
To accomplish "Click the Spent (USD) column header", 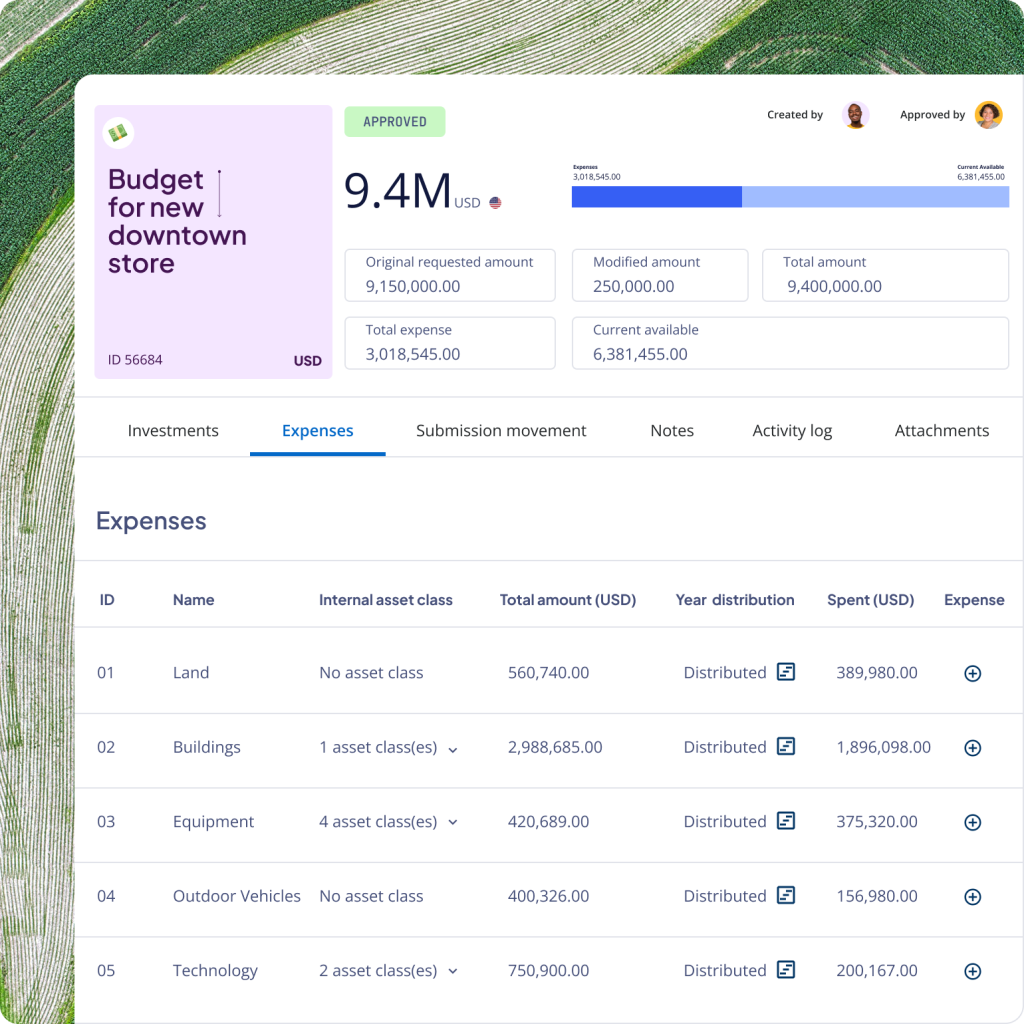I will pyautogui.click(x=871, y=600).
